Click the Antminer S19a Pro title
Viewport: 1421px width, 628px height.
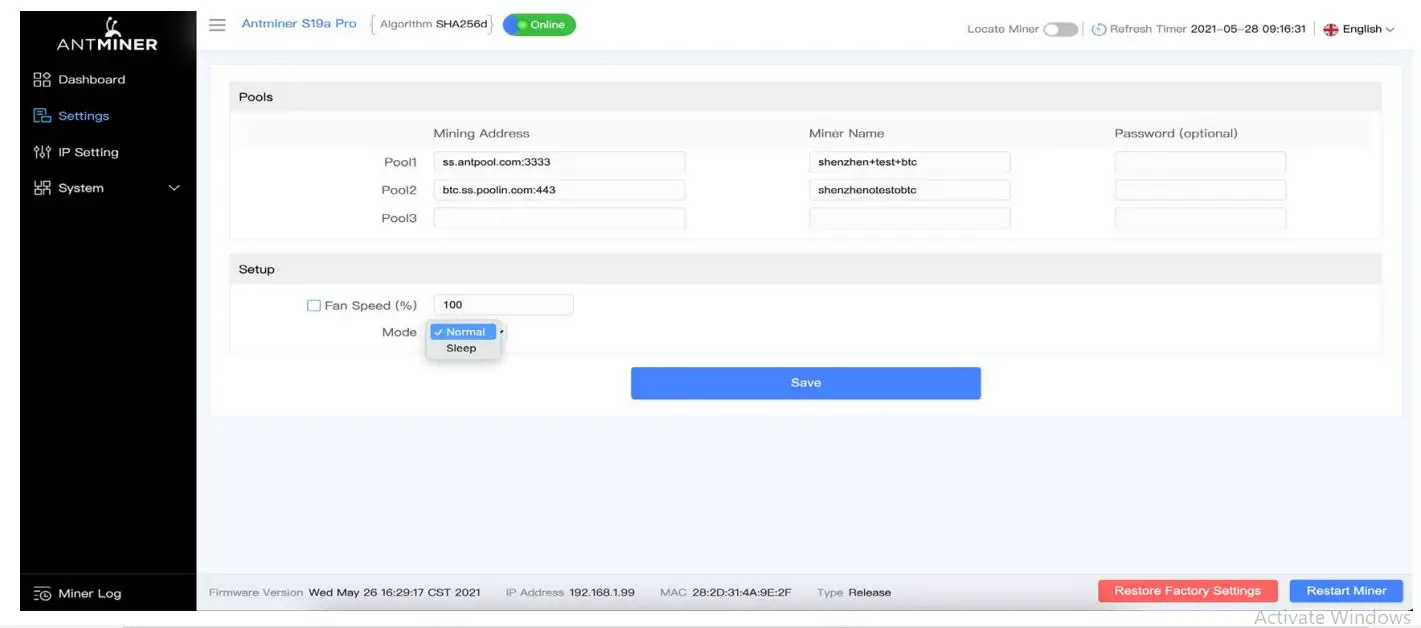[x=299, y=24]
